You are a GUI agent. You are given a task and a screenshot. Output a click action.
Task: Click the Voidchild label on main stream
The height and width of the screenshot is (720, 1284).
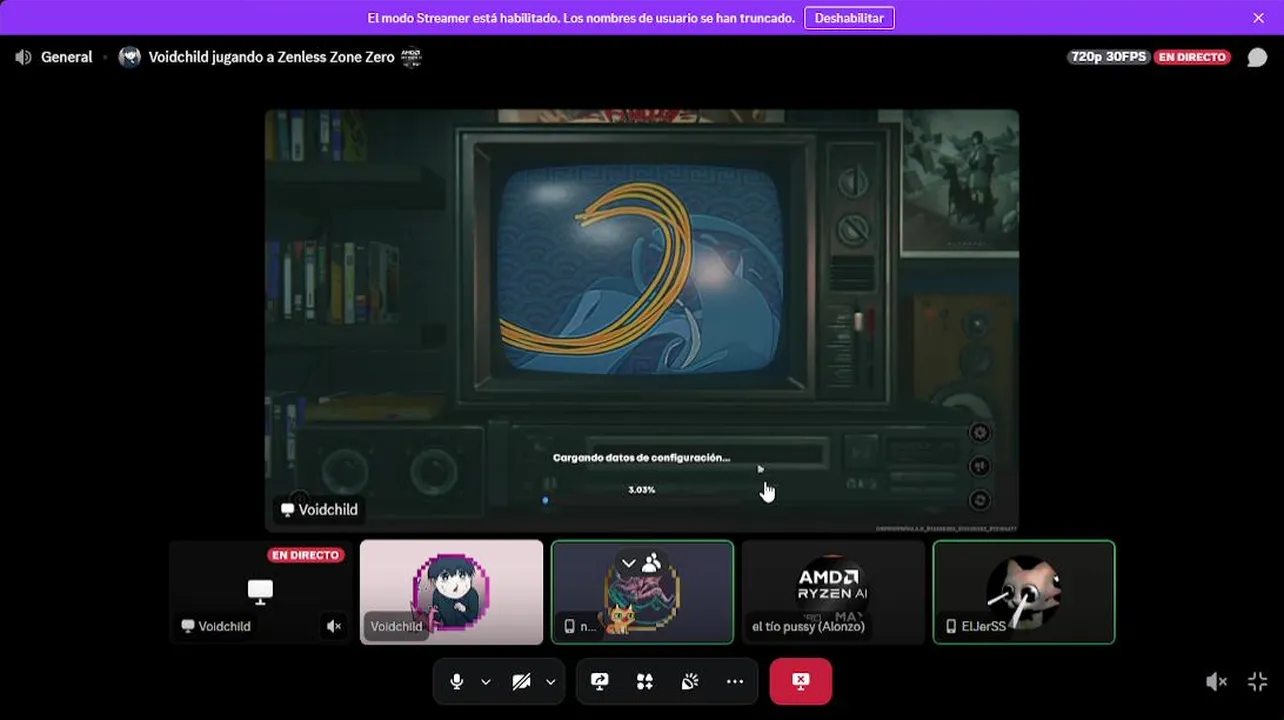coord(319,509)
